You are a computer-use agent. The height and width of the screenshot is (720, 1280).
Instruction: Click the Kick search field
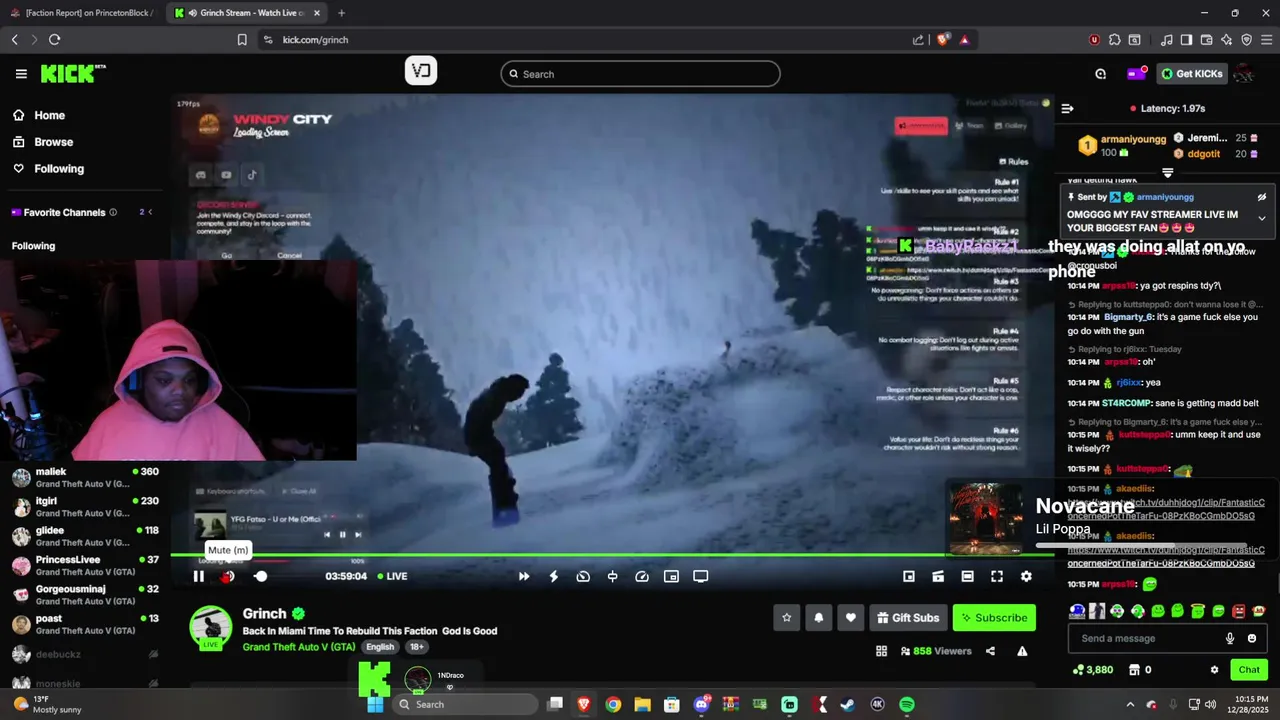640,74
